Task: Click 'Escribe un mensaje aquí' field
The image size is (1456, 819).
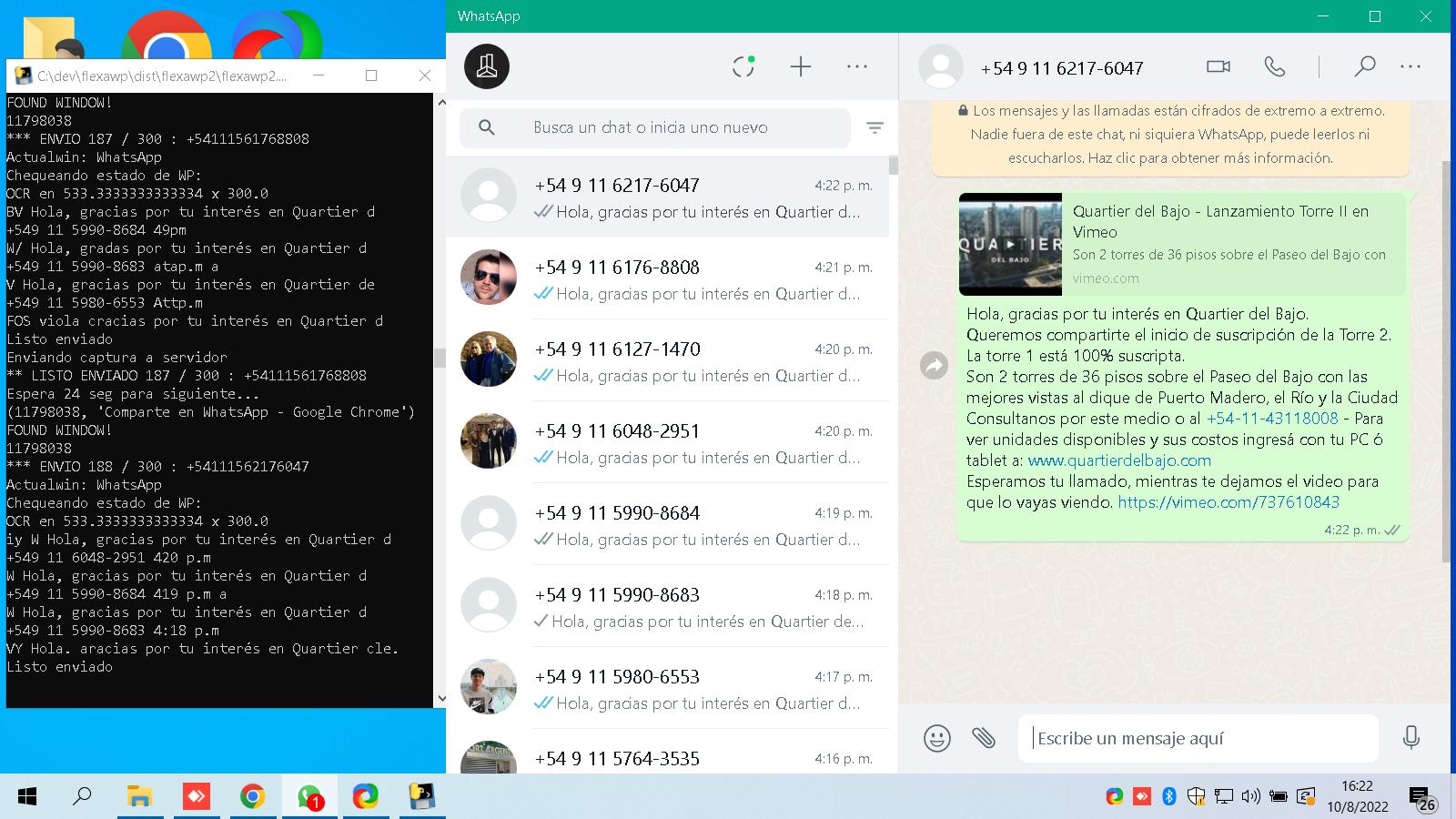Action: pos(1198,738)
